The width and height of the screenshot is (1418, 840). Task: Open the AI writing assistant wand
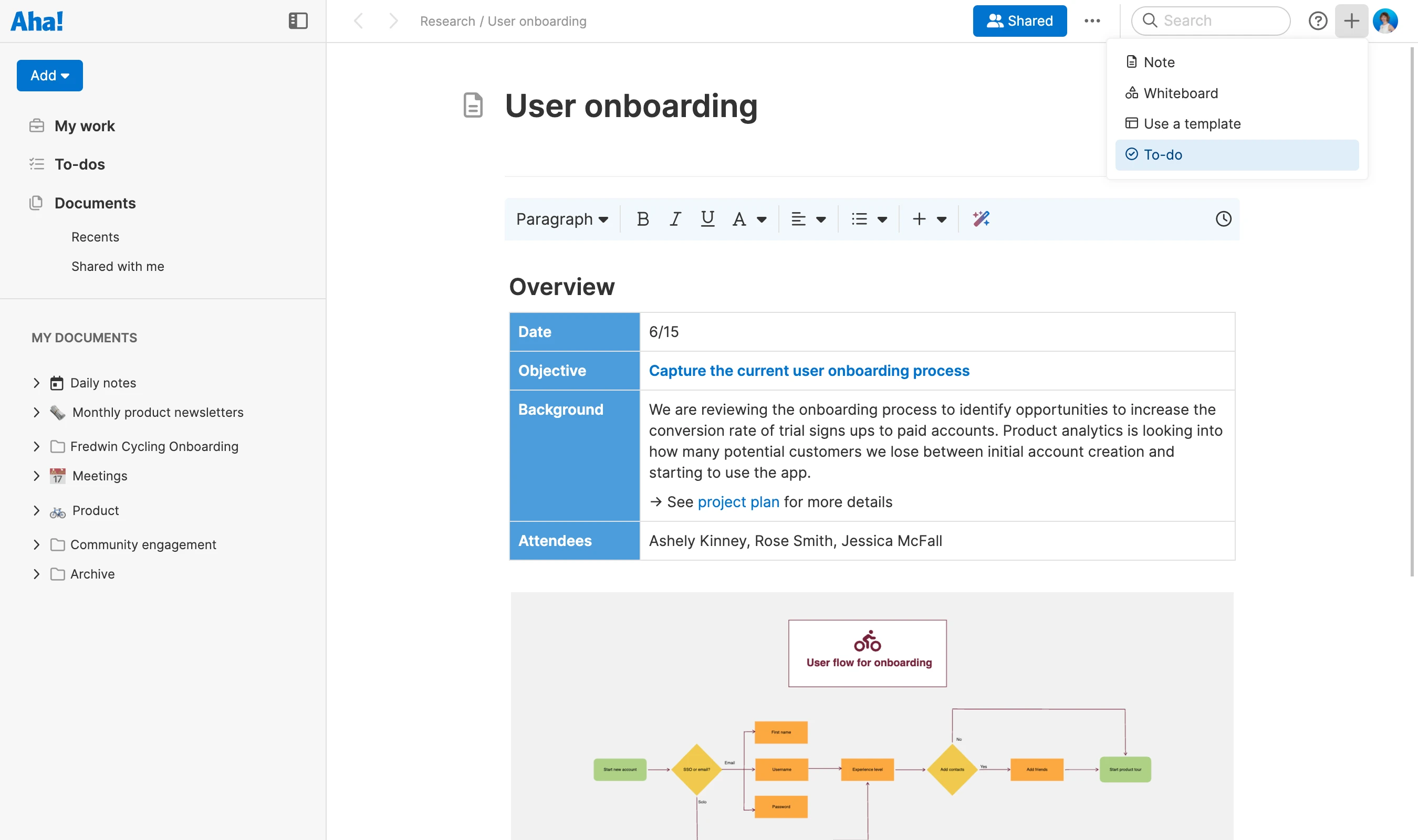point(981,219)
